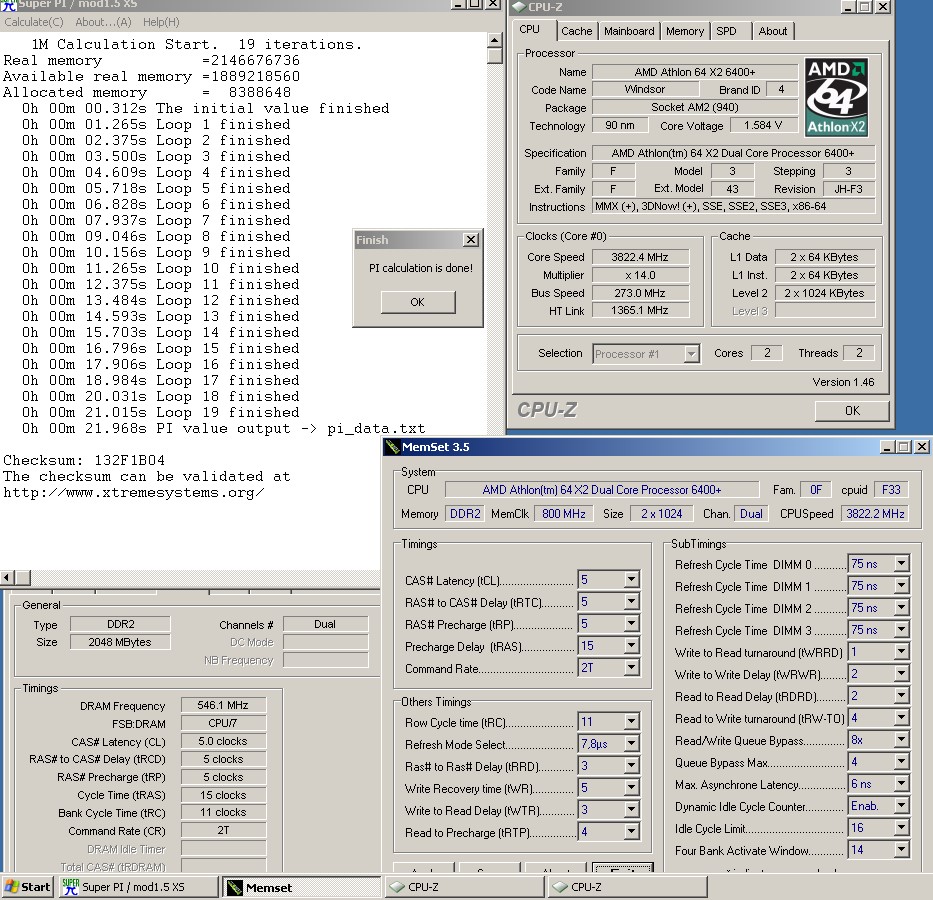Expand the Read to Precharge (tRTP) dropdown

[x=631, y=832]
